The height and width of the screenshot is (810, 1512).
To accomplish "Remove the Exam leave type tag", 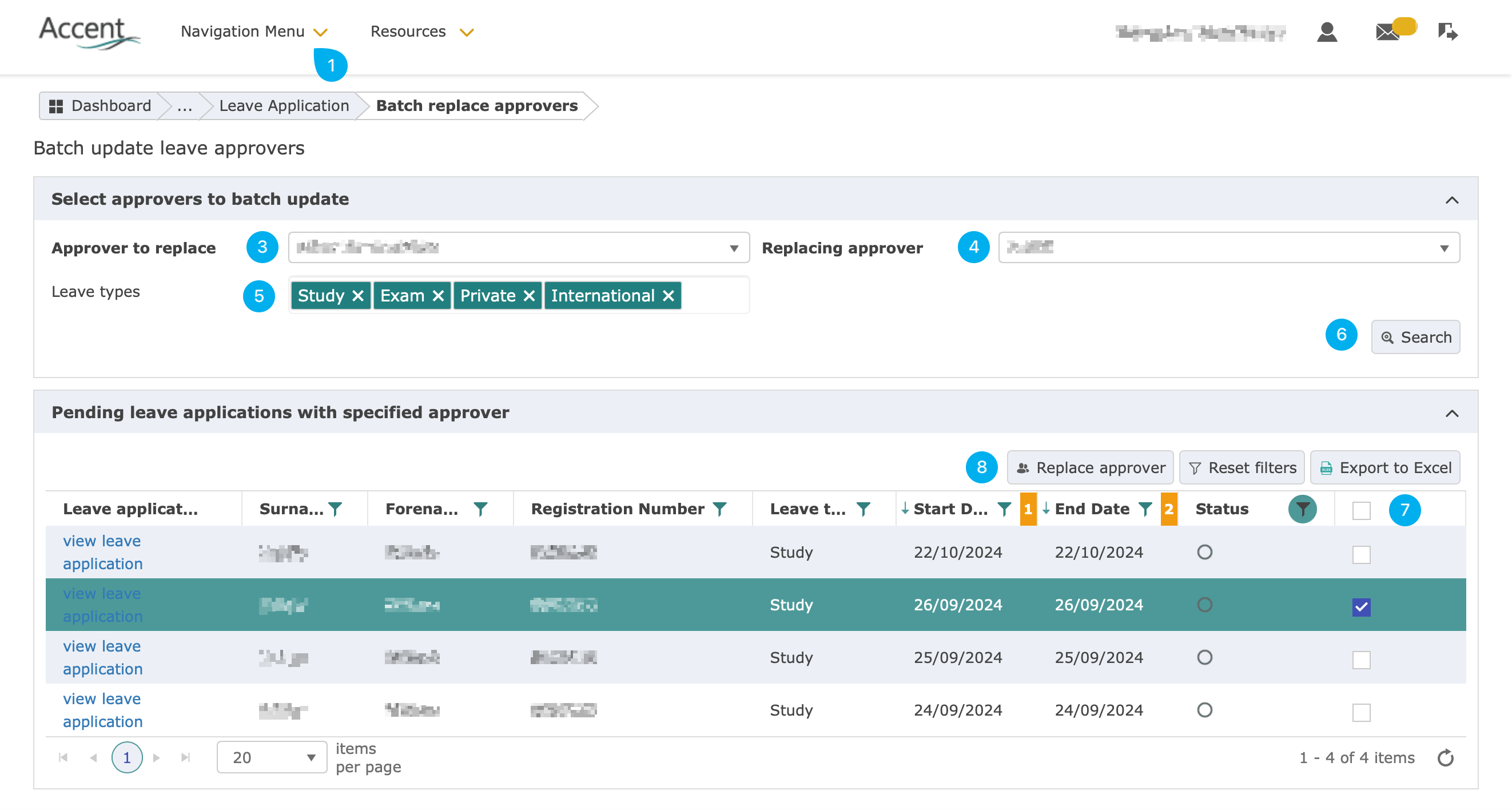I will (438, 296).
